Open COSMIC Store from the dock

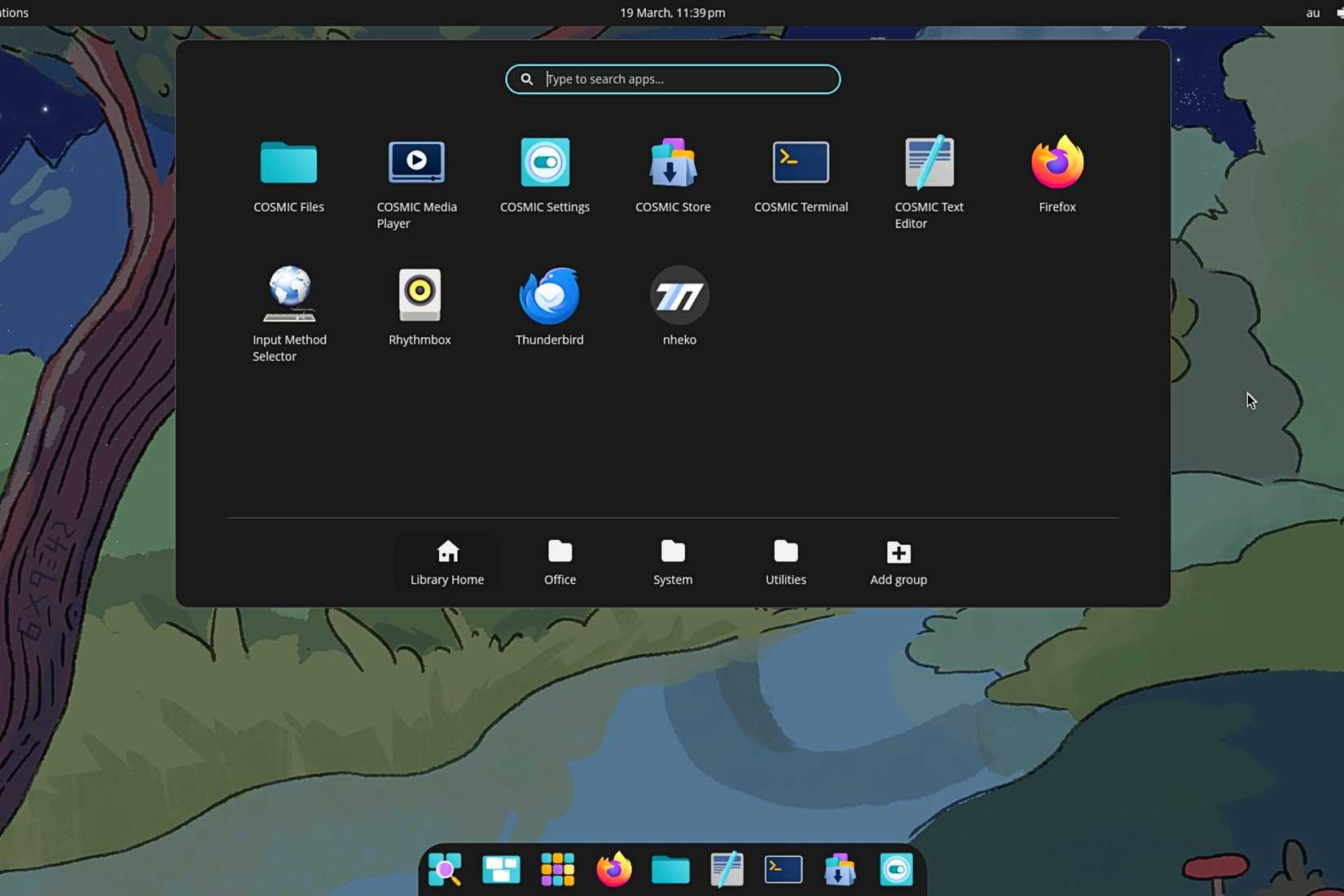pyautogui.click(x=840, y=870)
